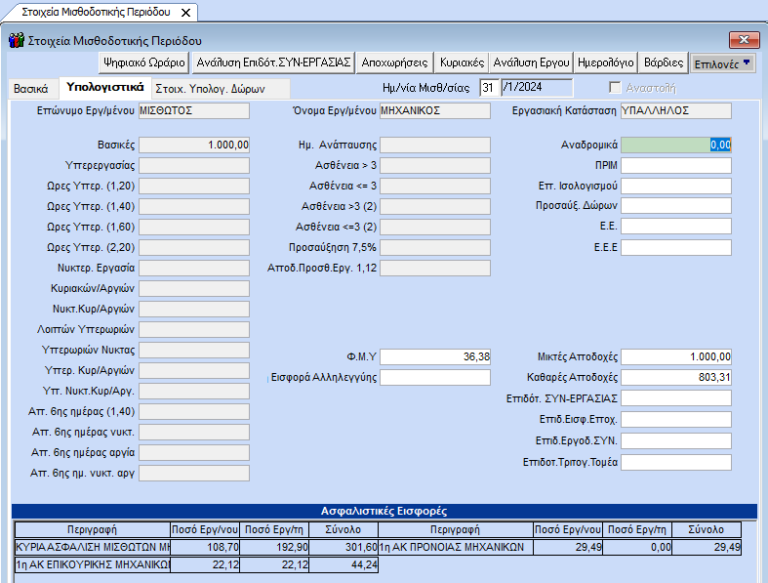Click the Βάρδιες shifts button
768x583 pixels.
[665, 62]
